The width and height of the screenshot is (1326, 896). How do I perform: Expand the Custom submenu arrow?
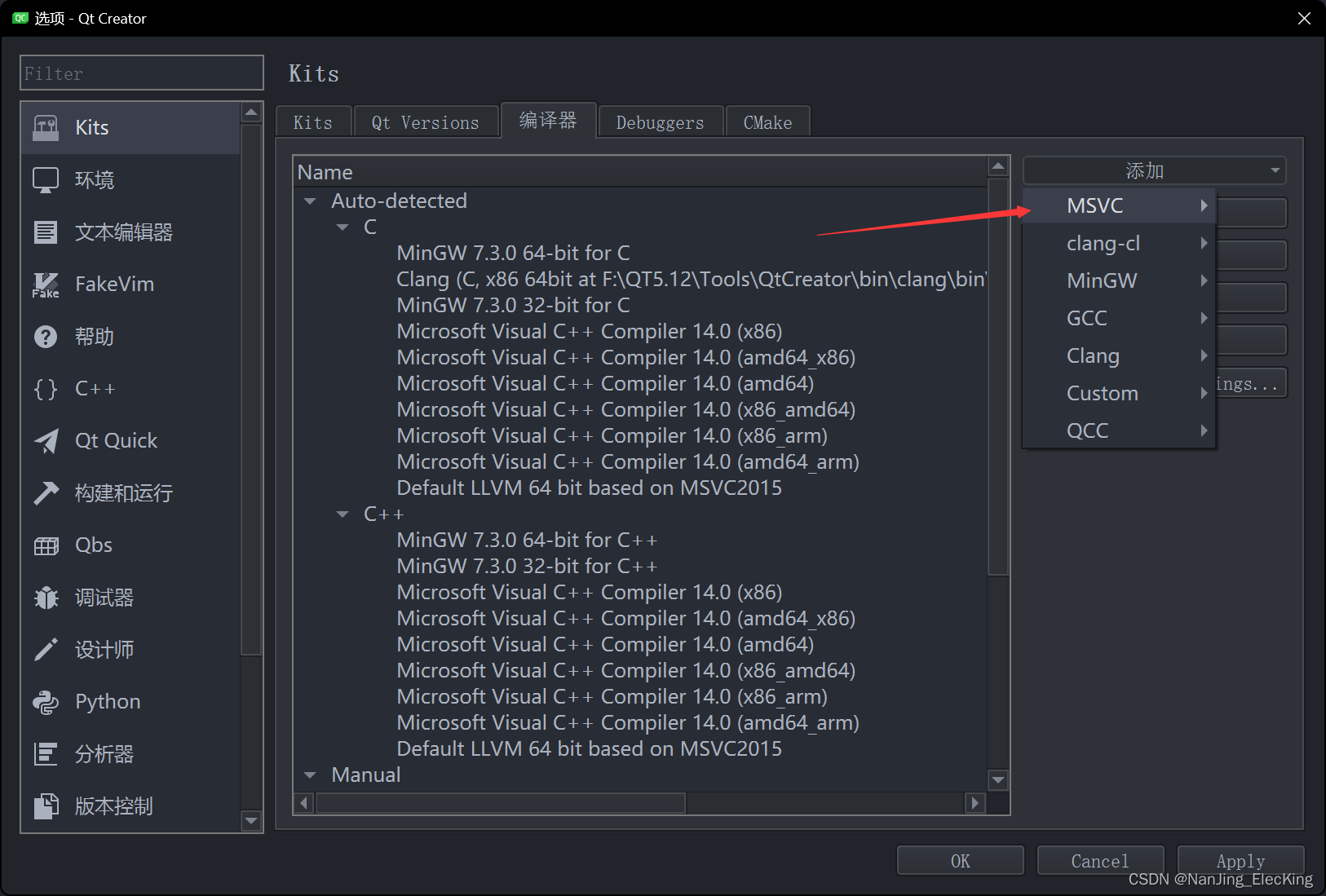click(x=1204, y=393)
